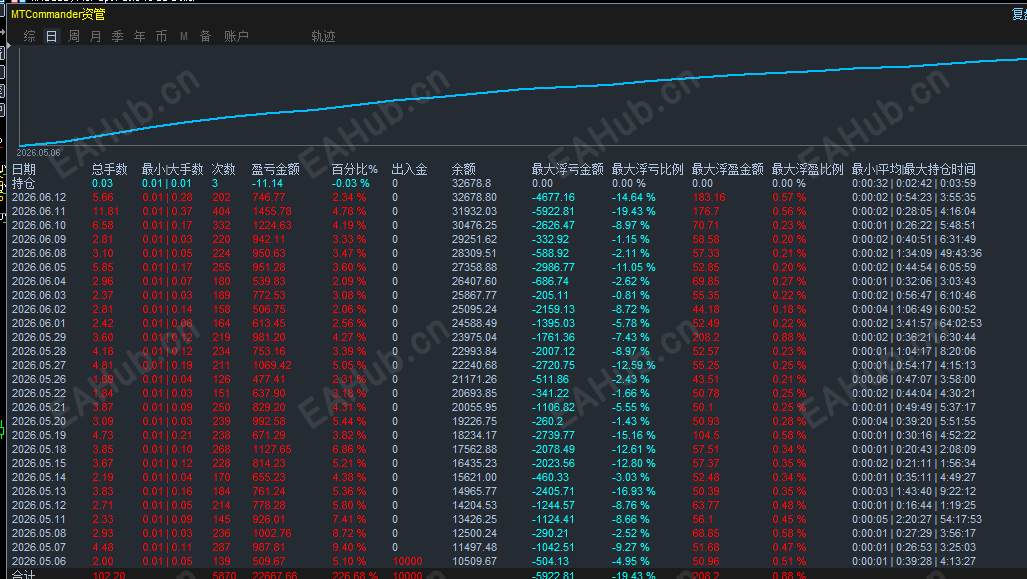Select the 日 daily tab

pos(52,37)
